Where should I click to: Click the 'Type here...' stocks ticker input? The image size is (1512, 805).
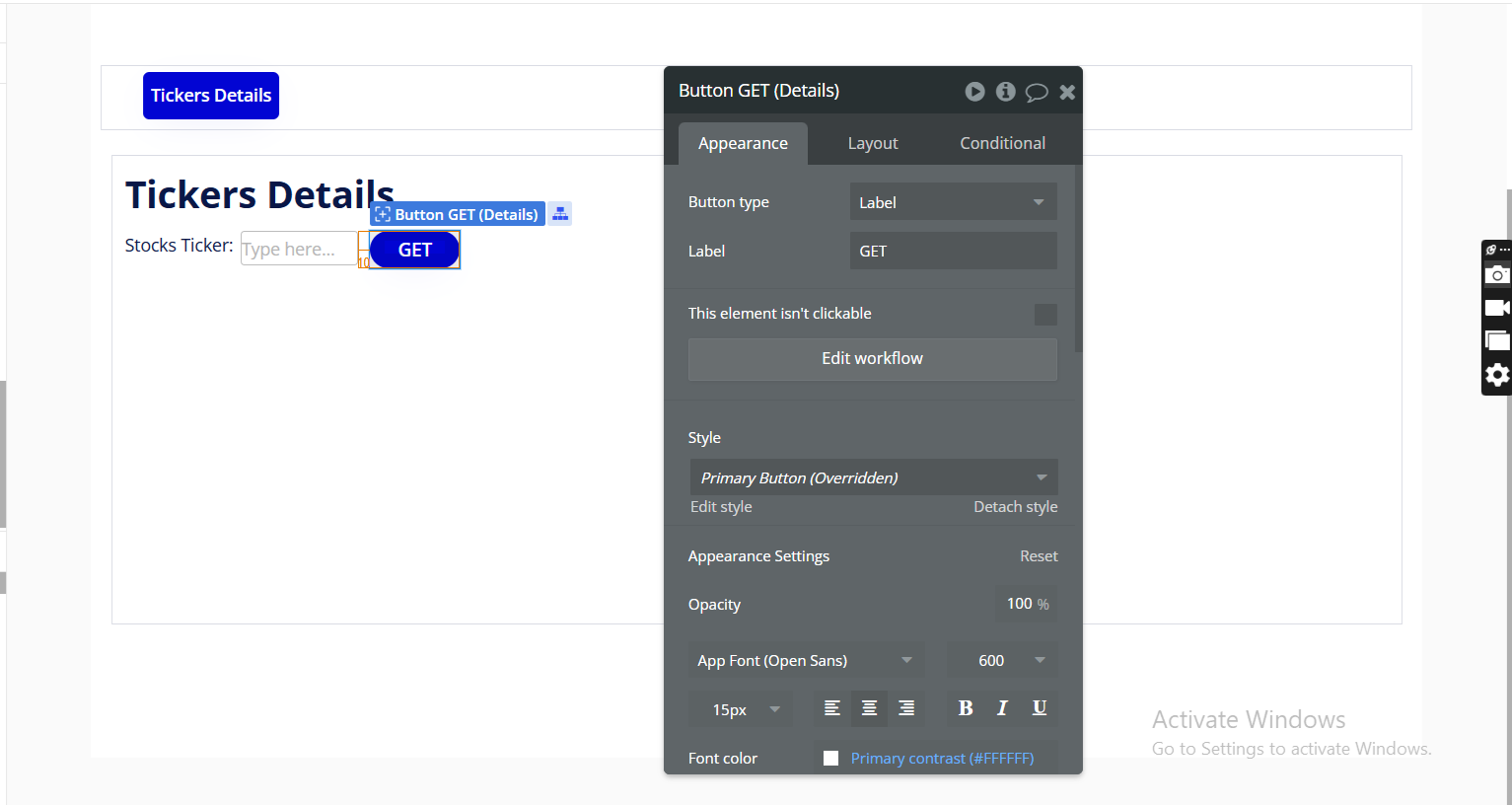pyautogui.click(x=300, y=249)
